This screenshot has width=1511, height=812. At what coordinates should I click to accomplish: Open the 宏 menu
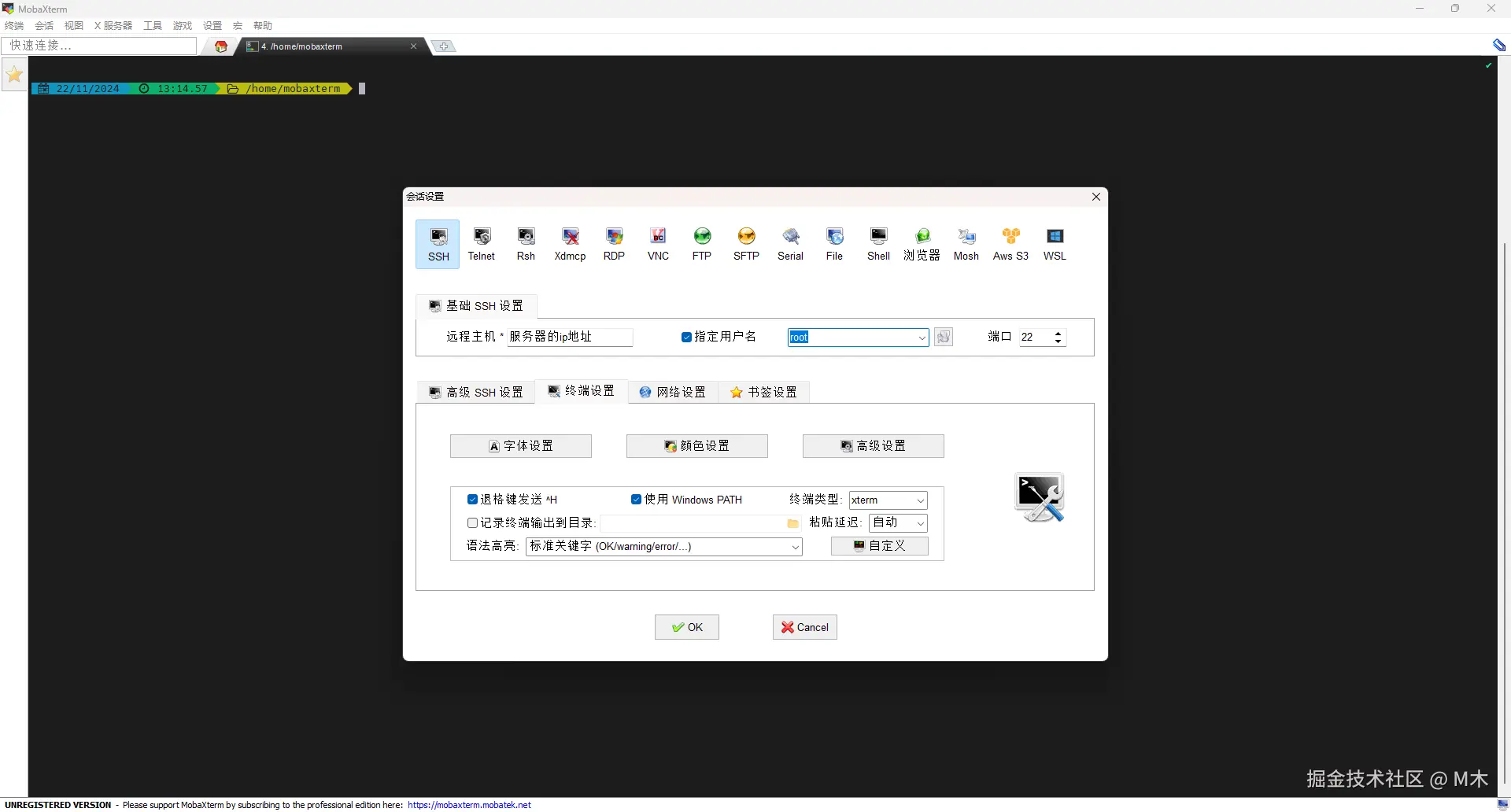pos(238,26)
